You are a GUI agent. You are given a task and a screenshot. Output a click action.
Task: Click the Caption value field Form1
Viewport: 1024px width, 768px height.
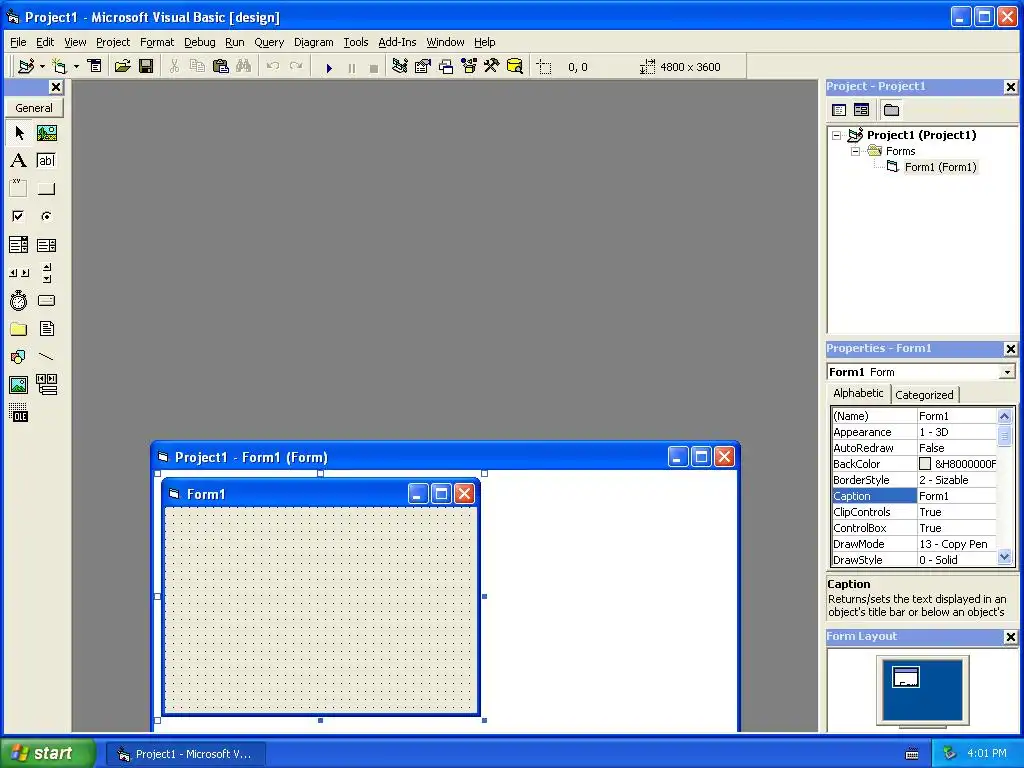[x=957, y=496]
